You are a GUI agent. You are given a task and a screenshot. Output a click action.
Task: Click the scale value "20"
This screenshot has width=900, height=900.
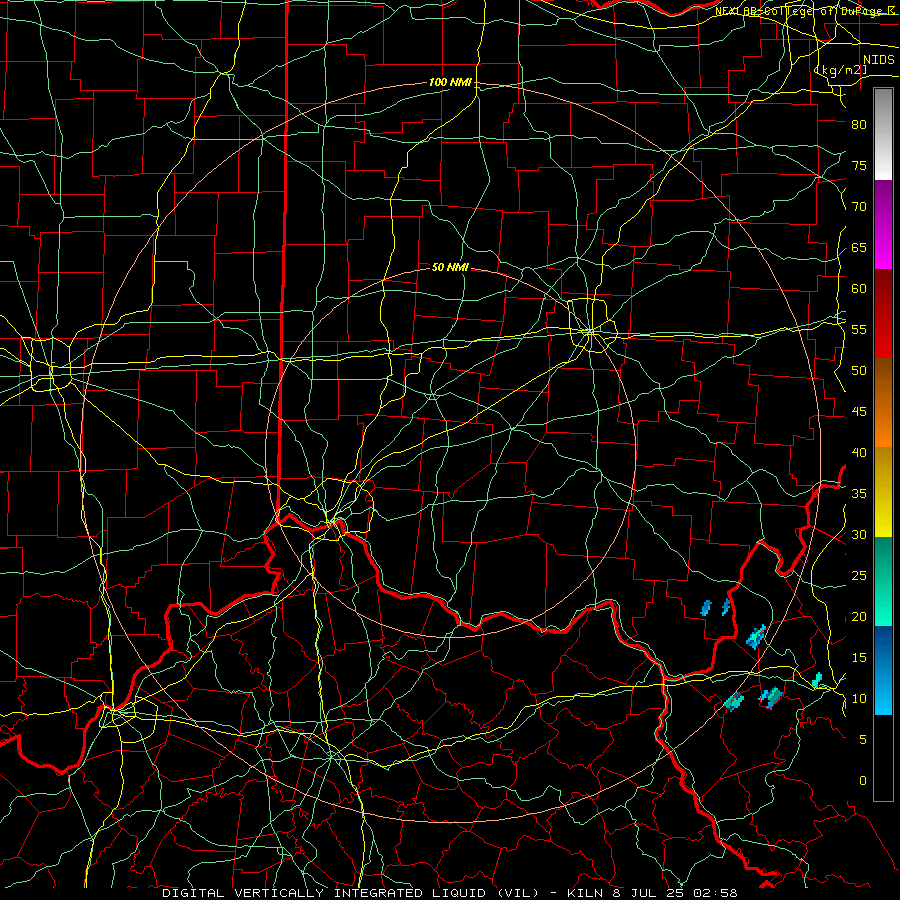coord(859,617)
